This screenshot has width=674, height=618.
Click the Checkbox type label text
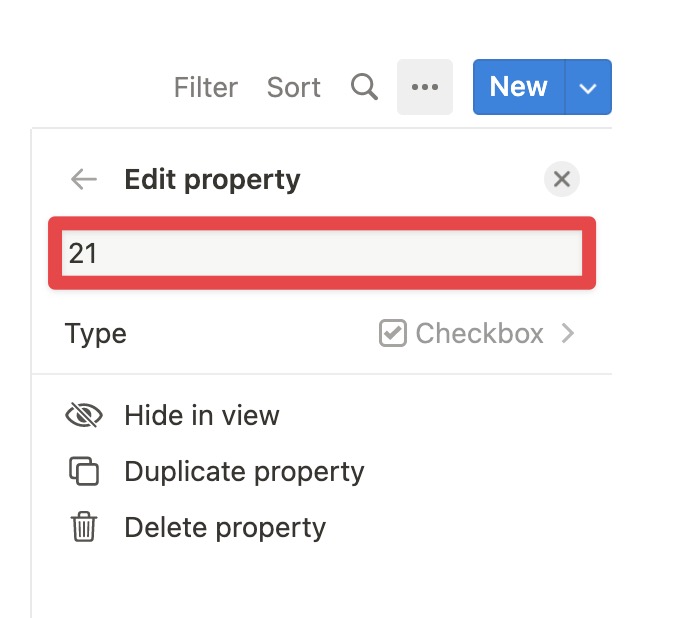pos(480,333)
